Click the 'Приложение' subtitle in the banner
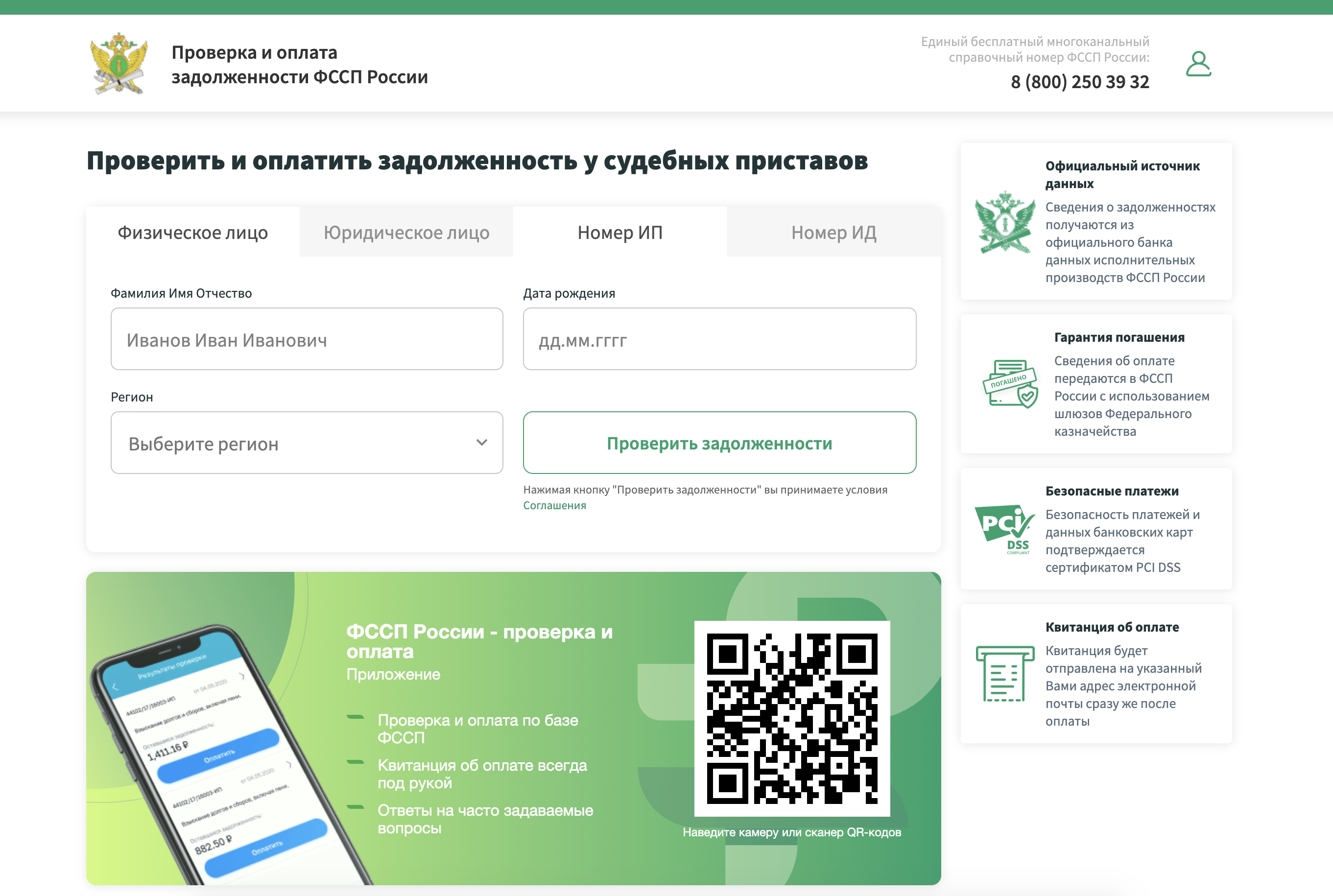The height and width of the screenshot is (896, 1333). click(x=393, y=675)
